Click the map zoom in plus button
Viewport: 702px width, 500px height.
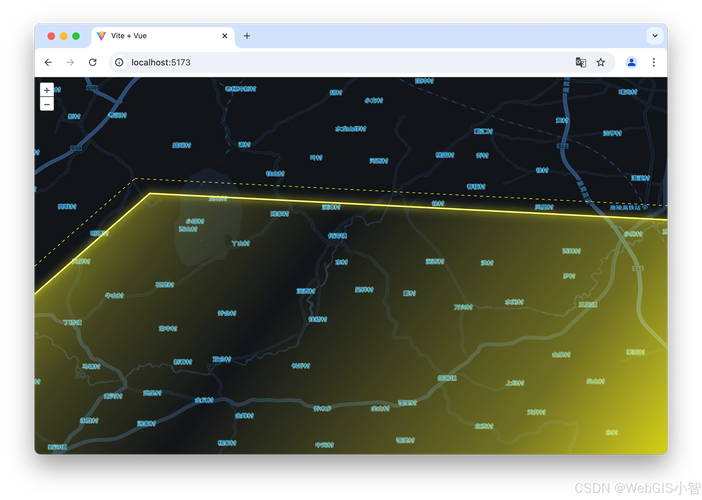point(47,90)
